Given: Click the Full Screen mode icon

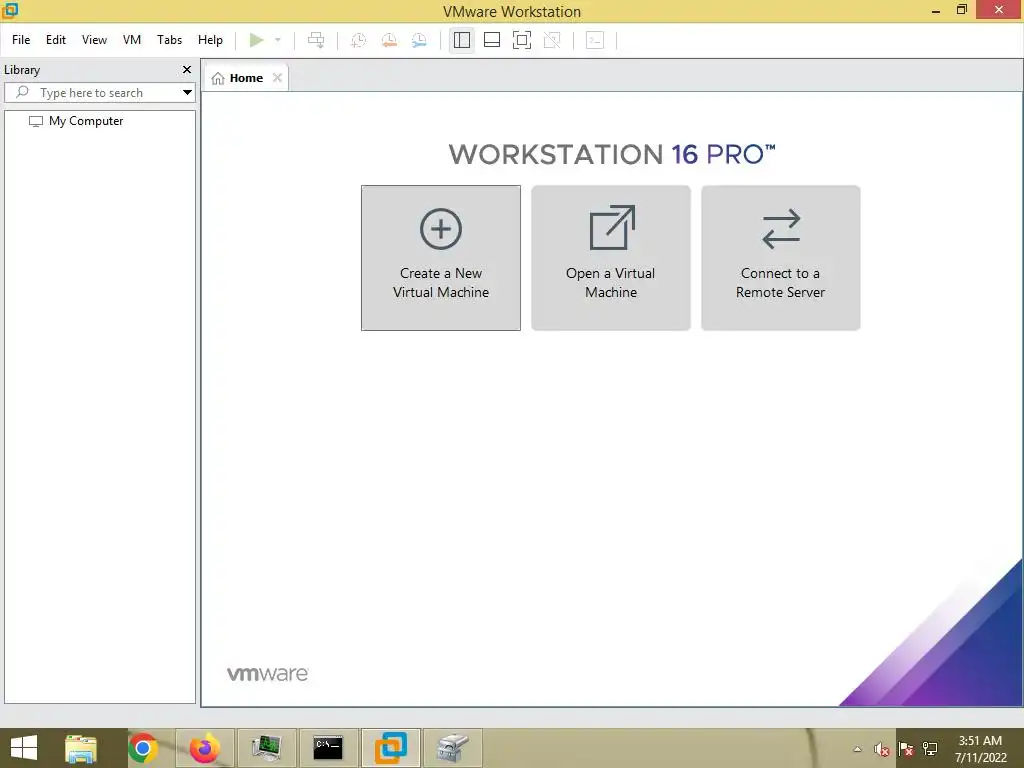Looking at the screenshot, I should pos(522,40).
